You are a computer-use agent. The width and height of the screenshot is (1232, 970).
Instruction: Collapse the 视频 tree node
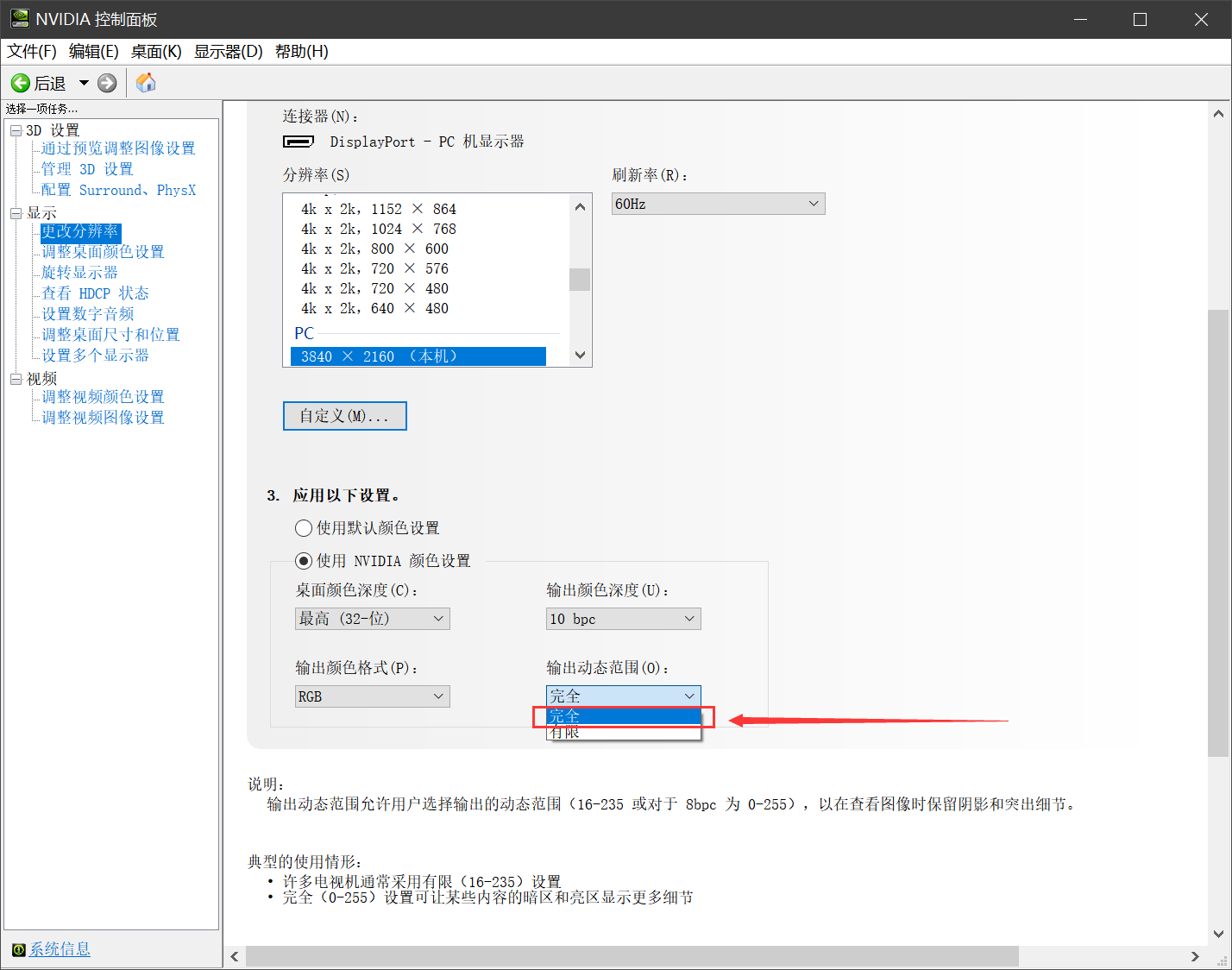click(x=16, y=379)
